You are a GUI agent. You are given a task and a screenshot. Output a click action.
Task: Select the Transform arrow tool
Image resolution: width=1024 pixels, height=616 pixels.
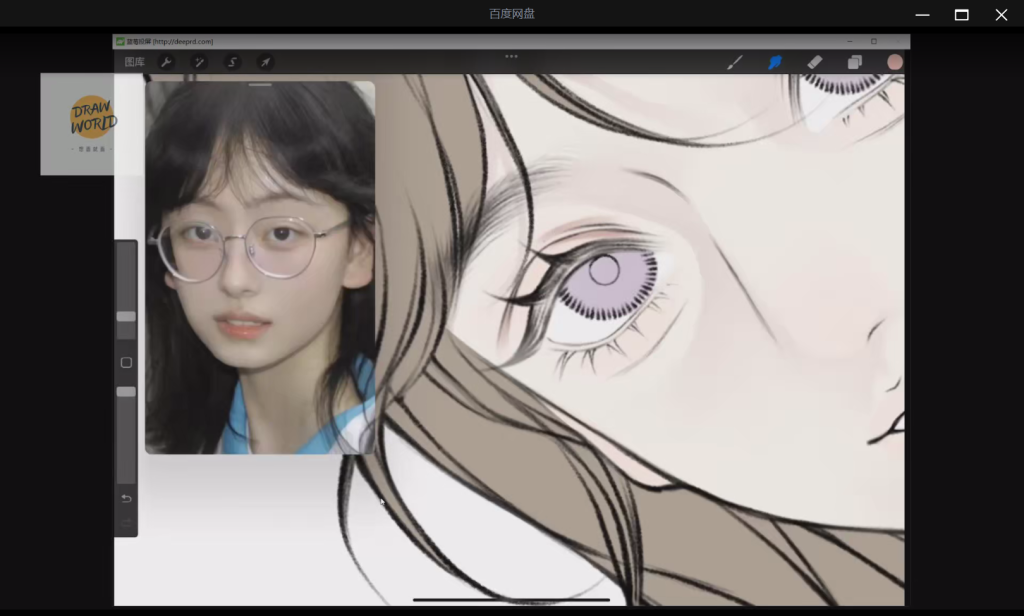pyautogui.click(x=265, y=62)
